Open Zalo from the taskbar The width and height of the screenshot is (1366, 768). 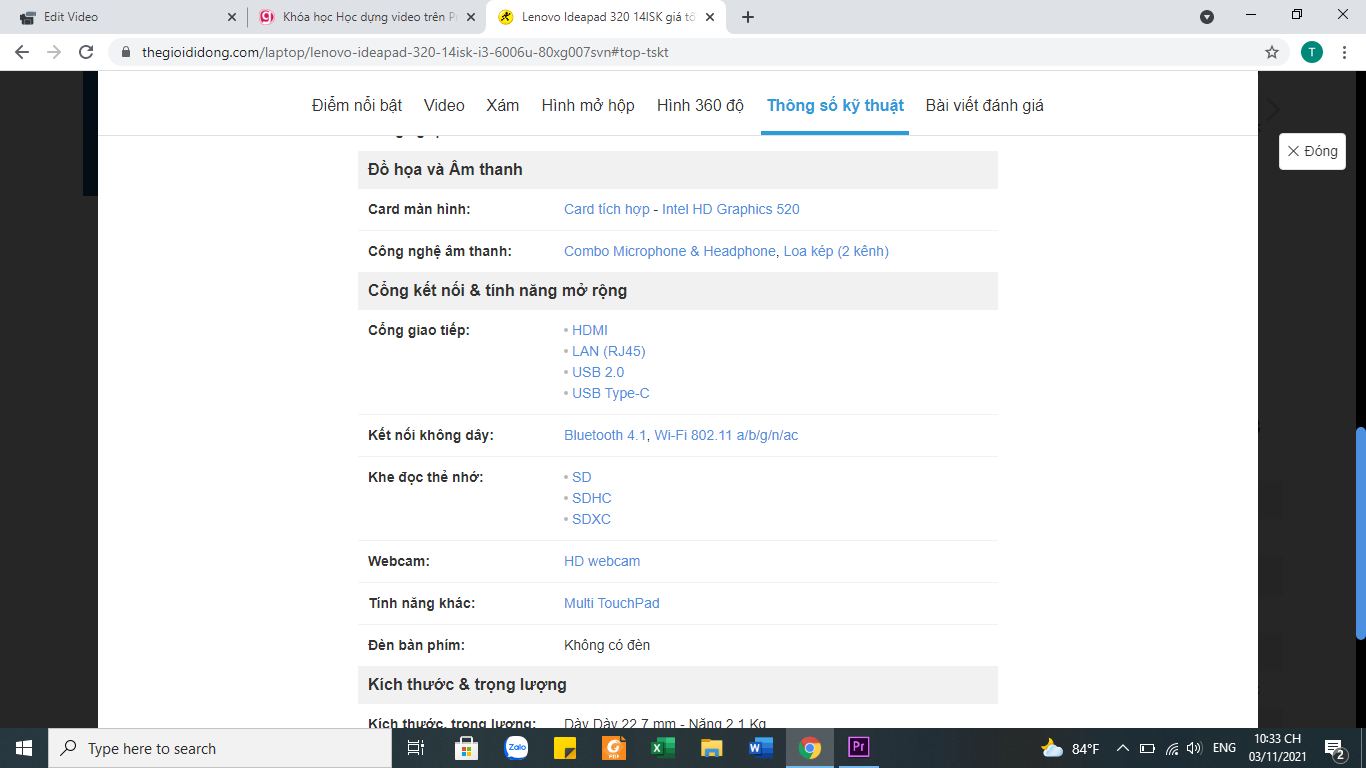click(x=516, y=748)
